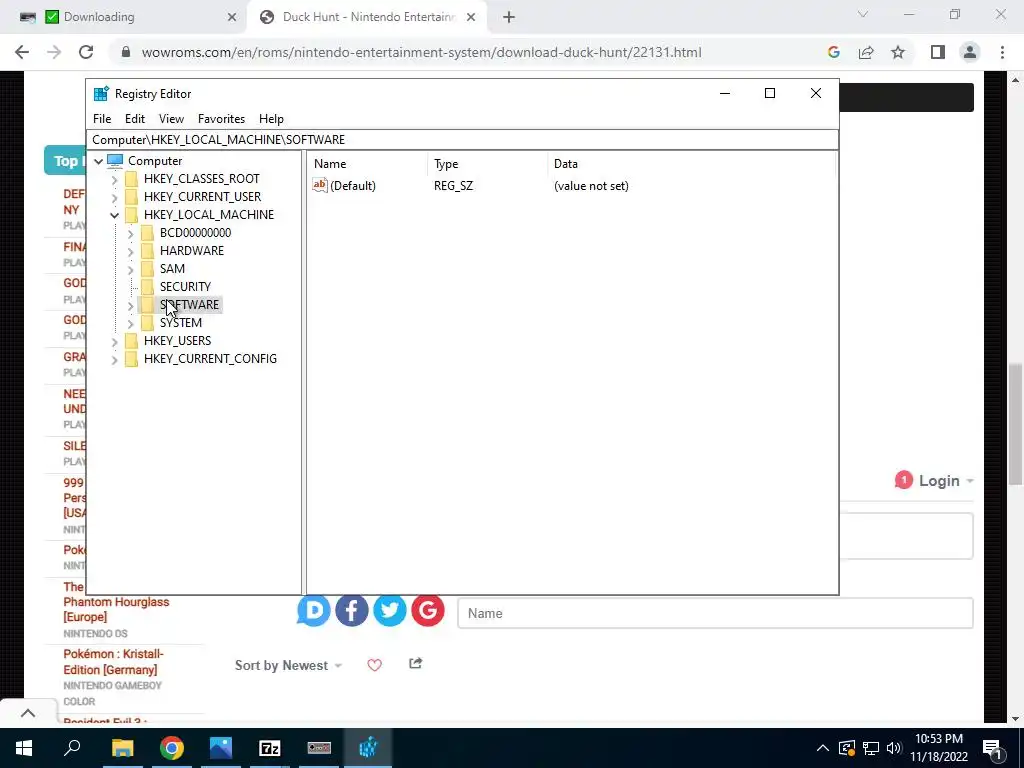The height and width of the screenshot is (768, 1024).
Task: Open the Help menu in Registry Editor
Action: coord(271,119)
